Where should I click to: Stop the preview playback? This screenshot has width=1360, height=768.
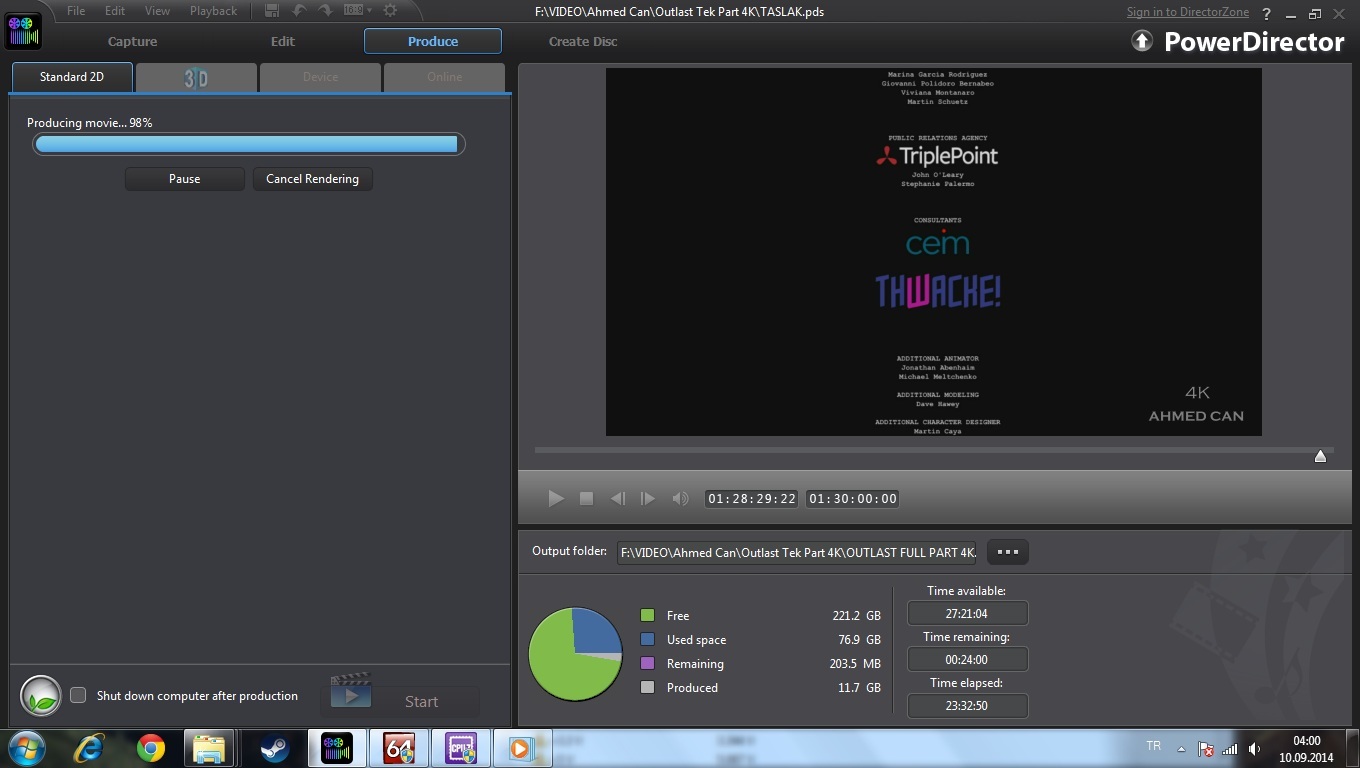(587, 498)
